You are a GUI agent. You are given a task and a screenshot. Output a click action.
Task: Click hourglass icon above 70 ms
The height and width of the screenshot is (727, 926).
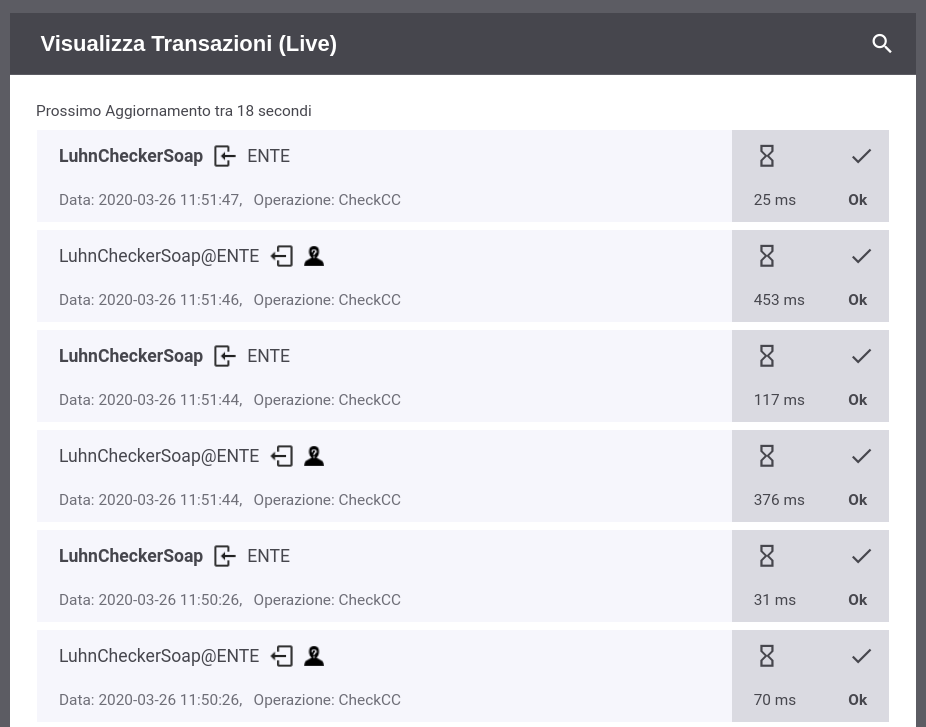767,656
